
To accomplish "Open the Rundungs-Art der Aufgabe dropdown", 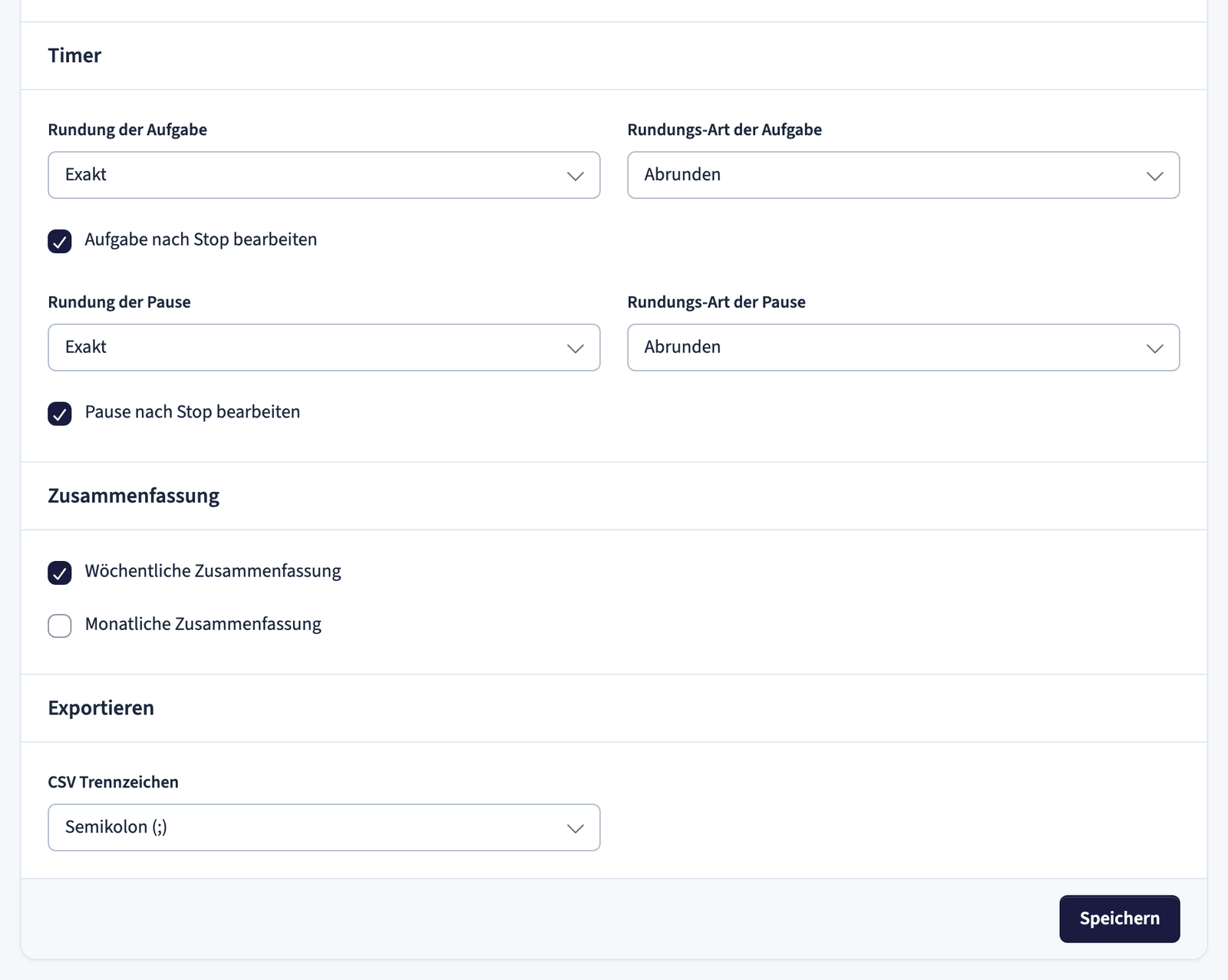I will point(903,175).
